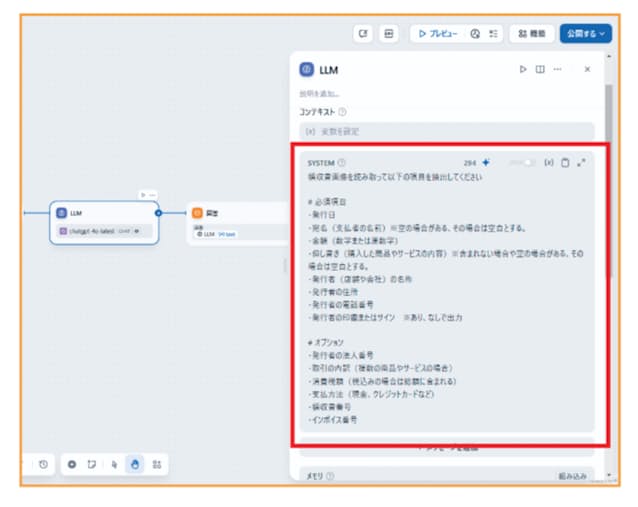Screen dimensions: 638x507
Task: Click the コンテキスト variable input field
Action: click(447, 131)
